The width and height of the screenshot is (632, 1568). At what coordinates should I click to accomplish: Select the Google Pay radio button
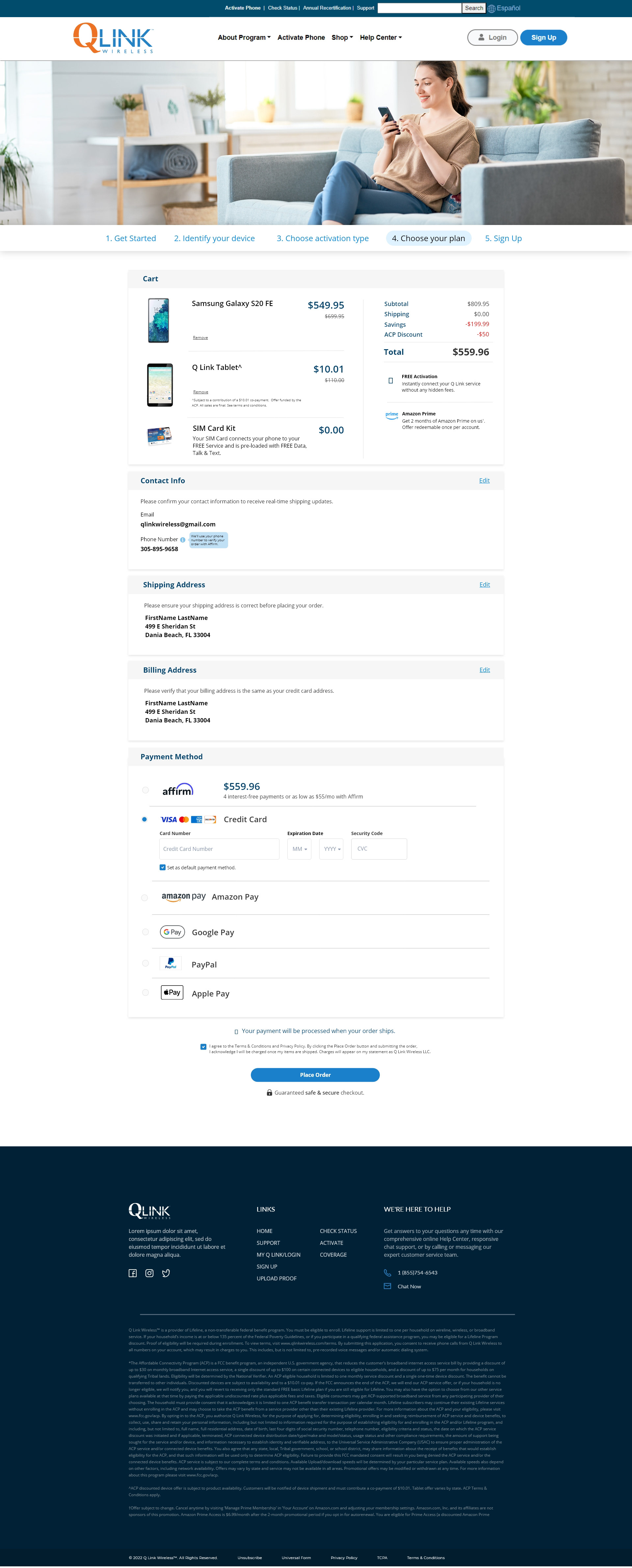pos(145,932)
